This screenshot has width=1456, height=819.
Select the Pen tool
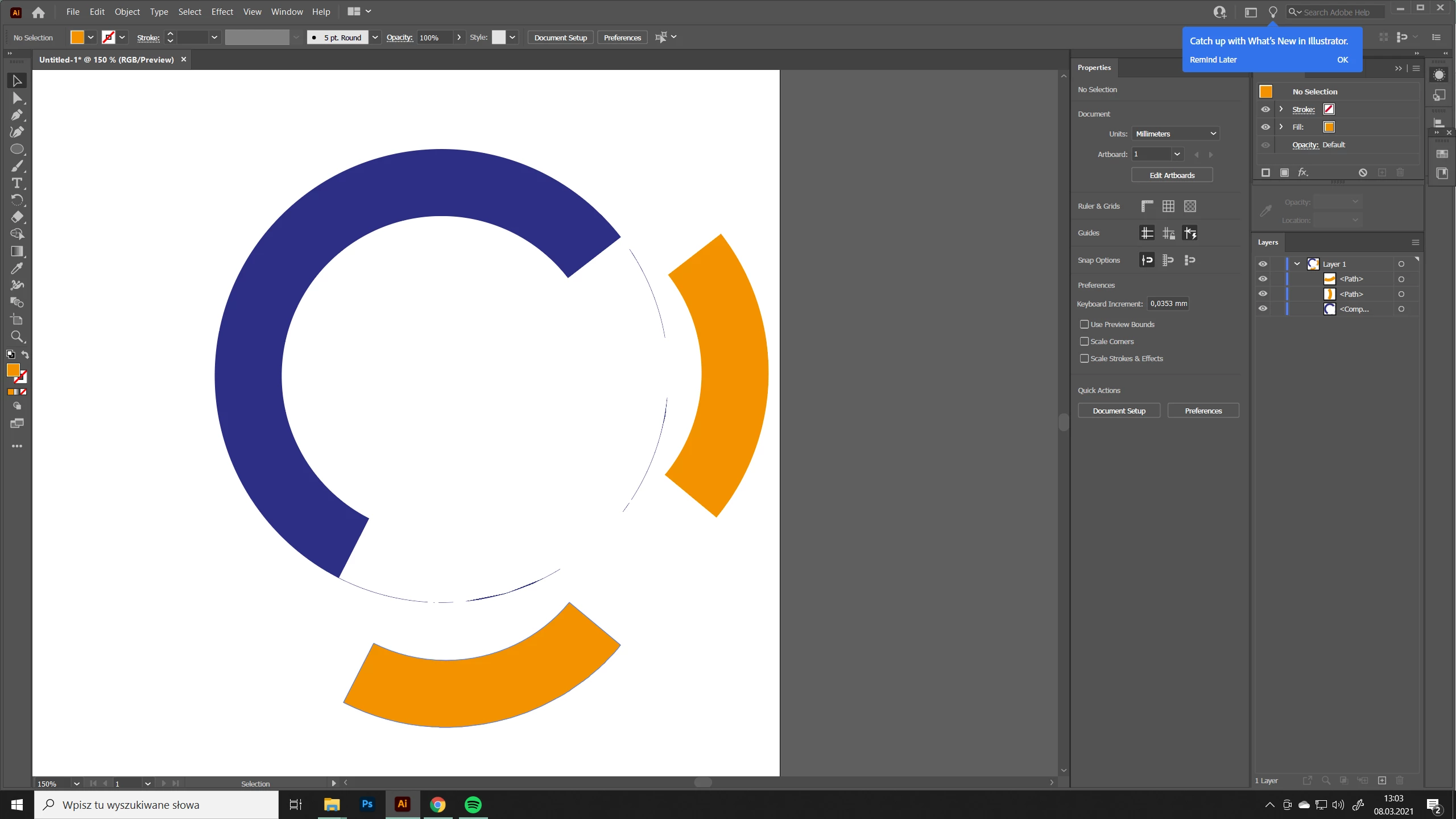tap(17, 115)
